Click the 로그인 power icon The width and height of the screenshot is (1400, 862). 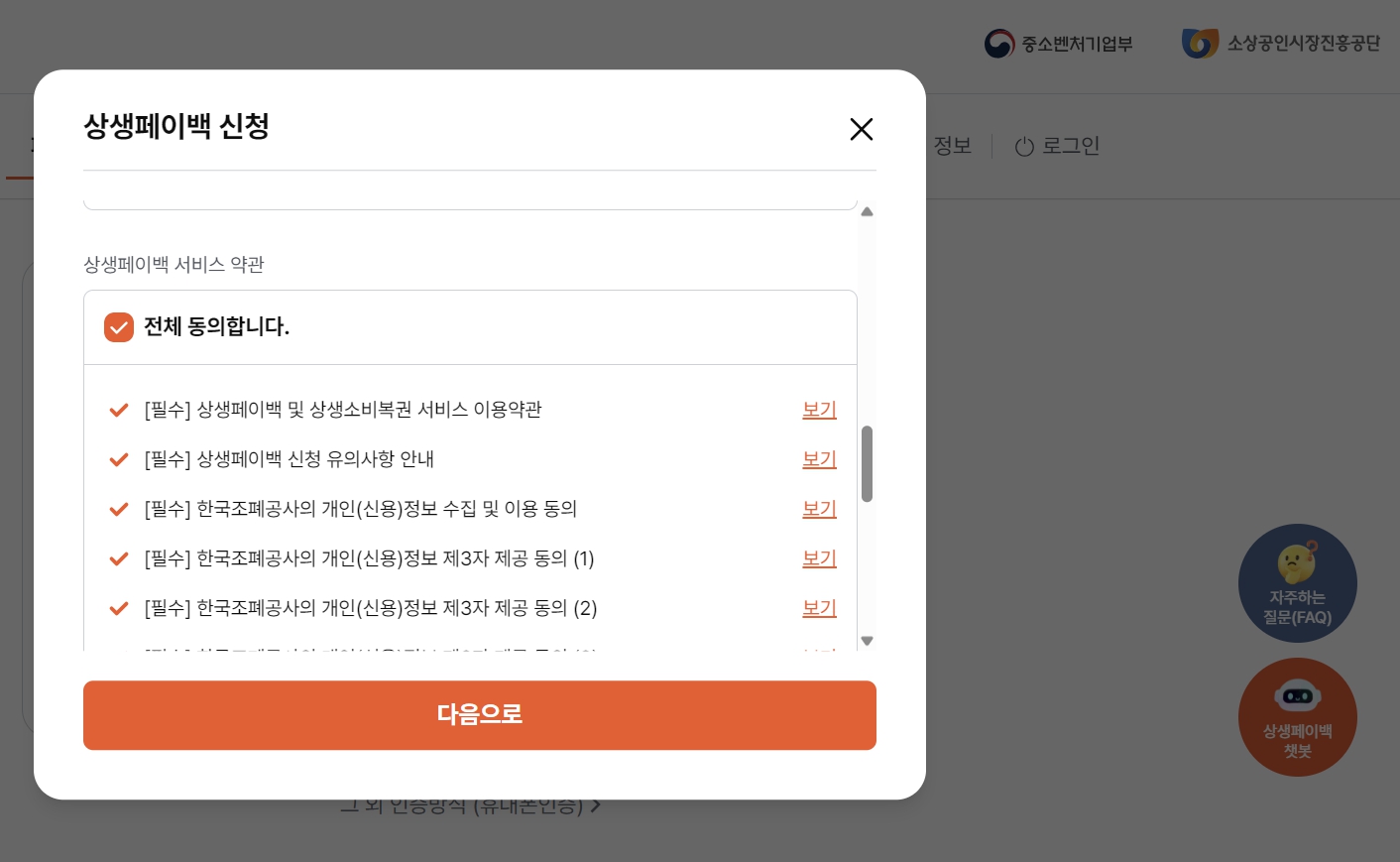click(x=1024, y=147)
